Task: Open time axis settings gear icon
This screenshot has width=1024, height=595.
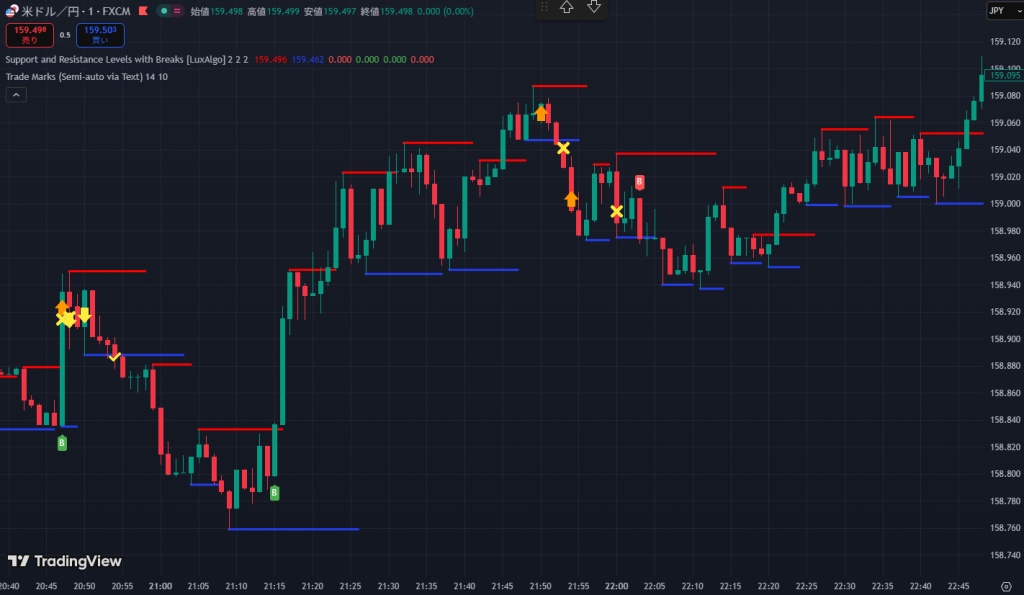Action: 1005,585
